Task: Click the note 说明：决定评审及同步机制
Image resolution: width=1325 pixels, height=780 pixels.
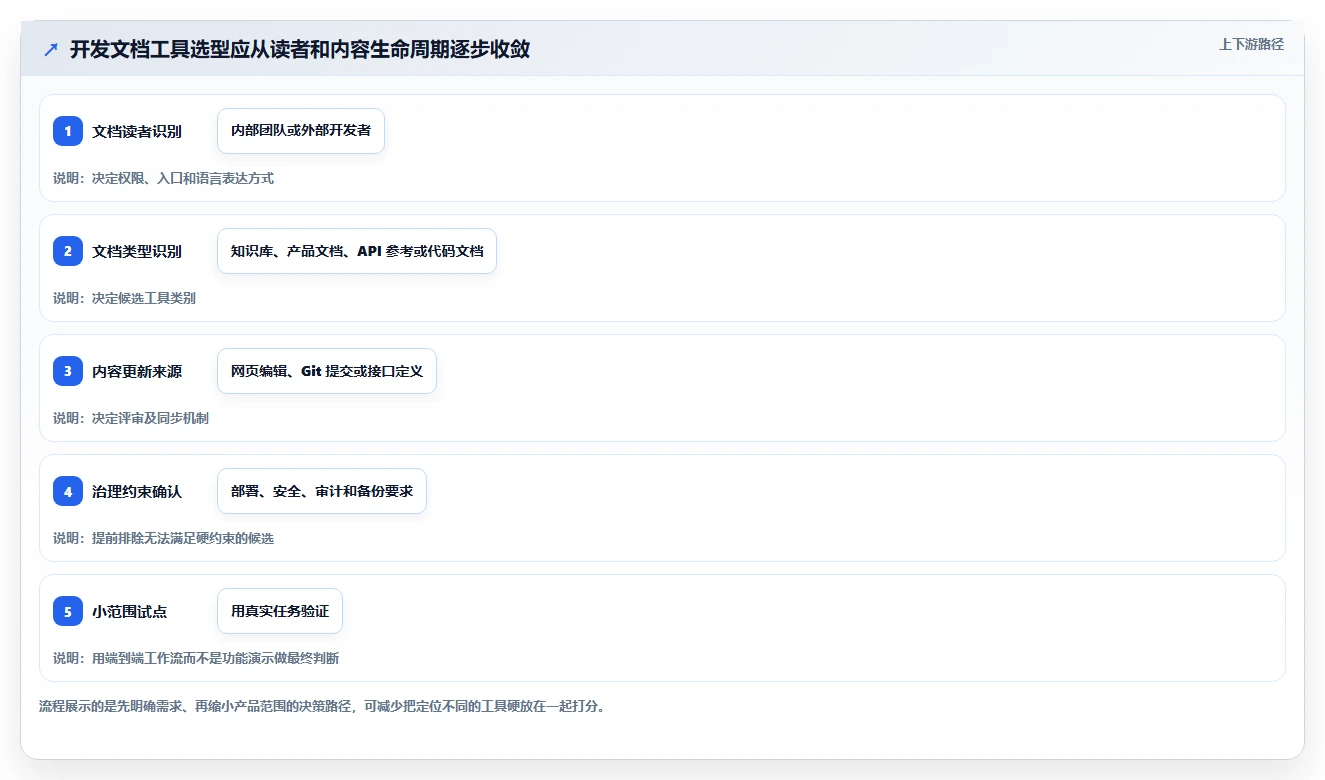Action: (131, 418)
